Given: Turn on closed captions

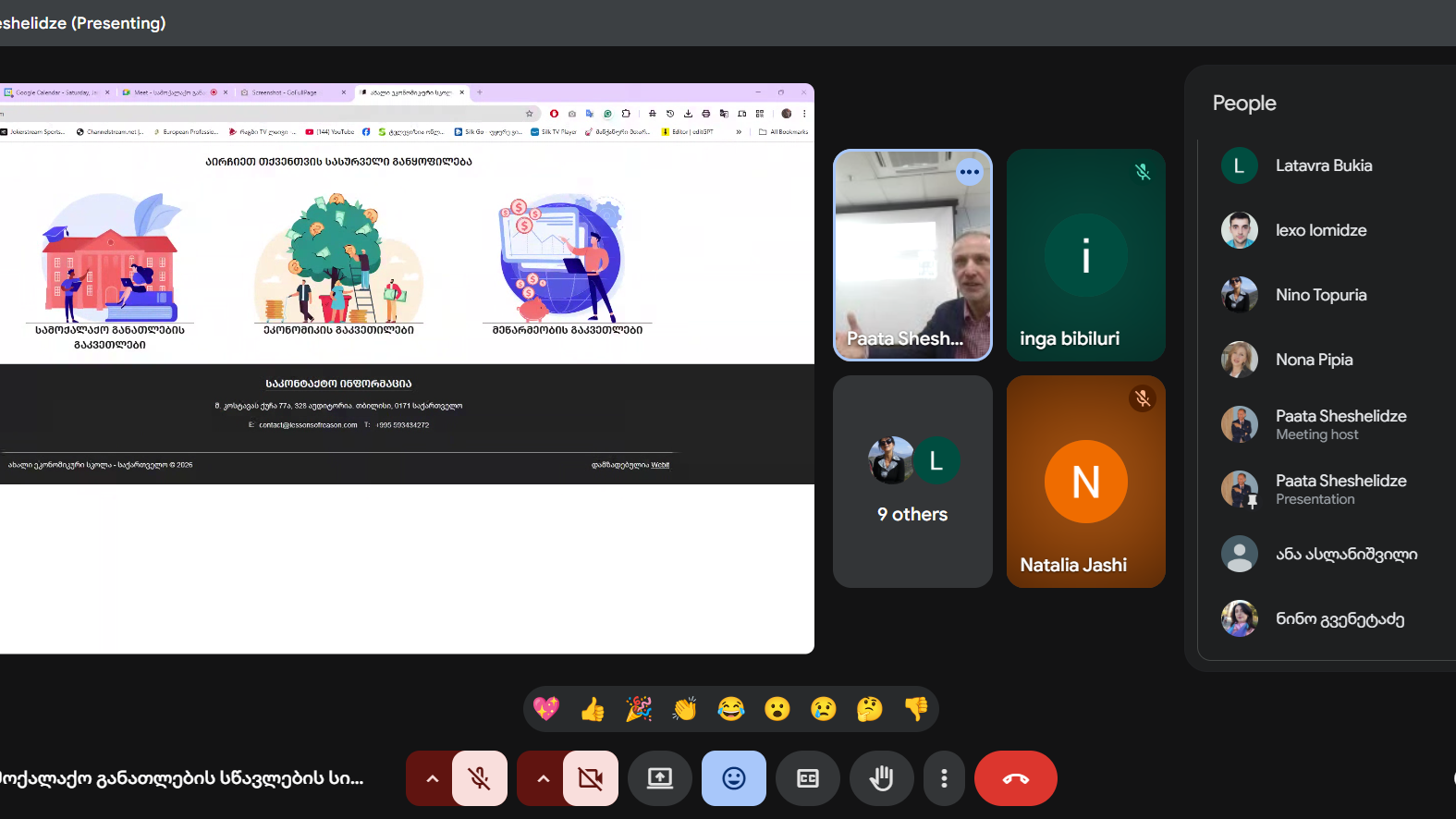Looking at the screenshot, I should [x=807, y=778].
